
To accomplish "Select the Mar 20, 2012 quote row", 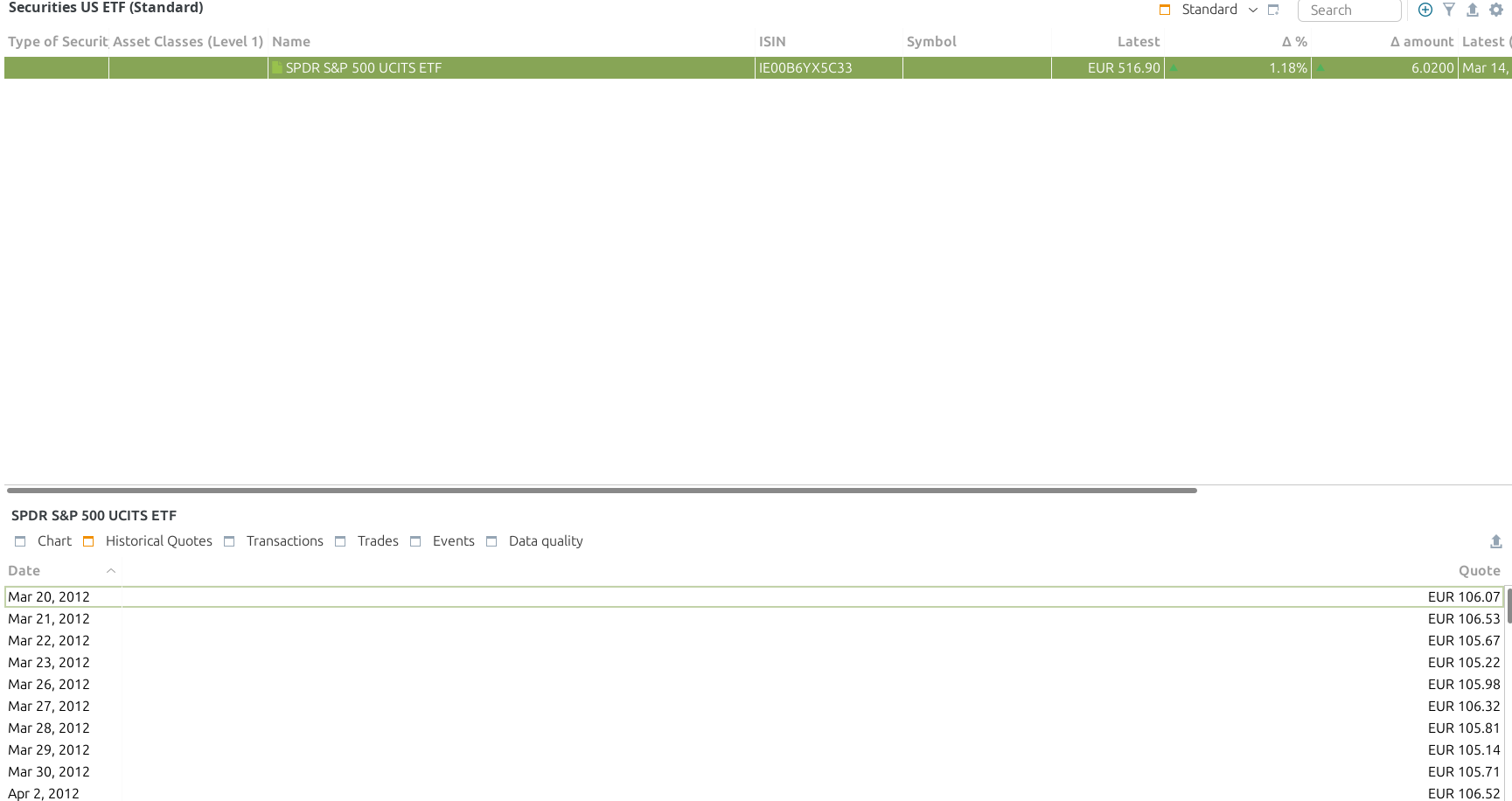I will coord(755,596).
